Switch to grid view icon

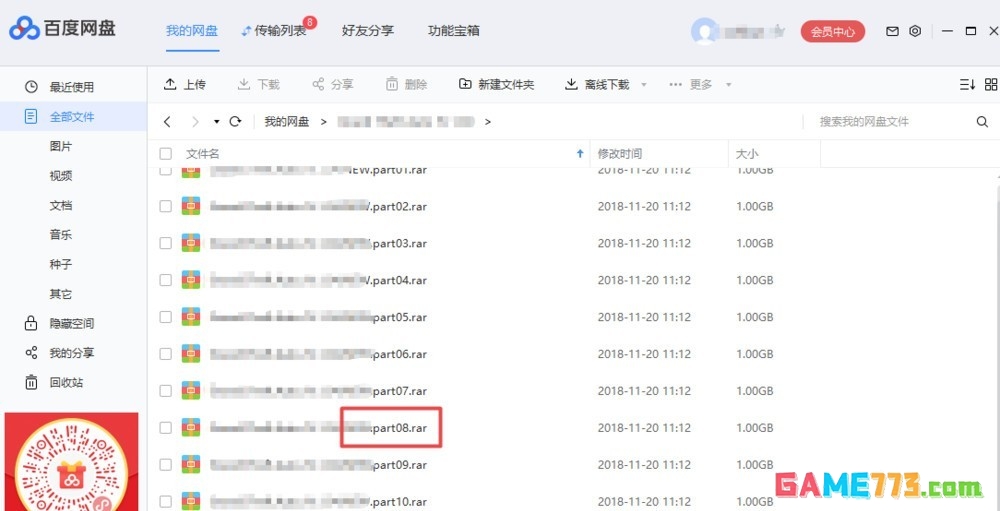click(991, 84)
